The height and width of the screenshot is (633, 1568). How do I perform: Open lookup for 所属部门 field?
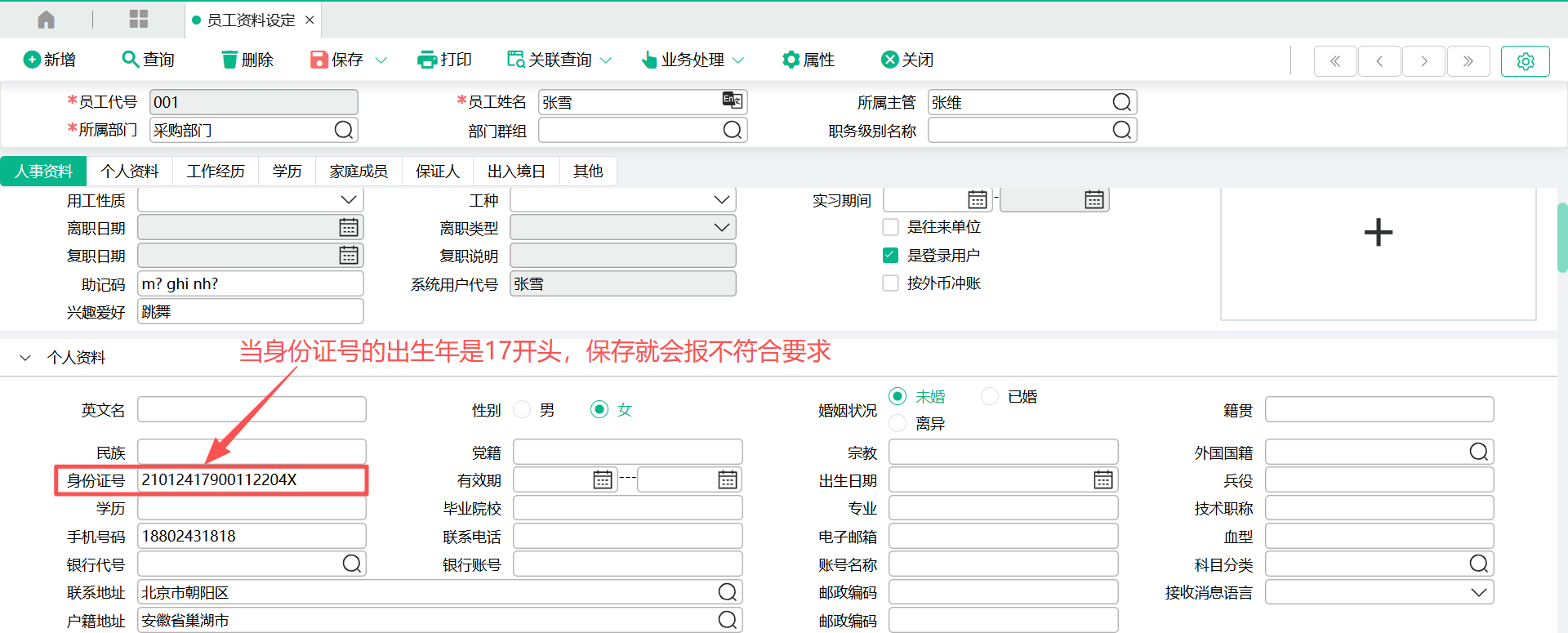click(344, 131)
